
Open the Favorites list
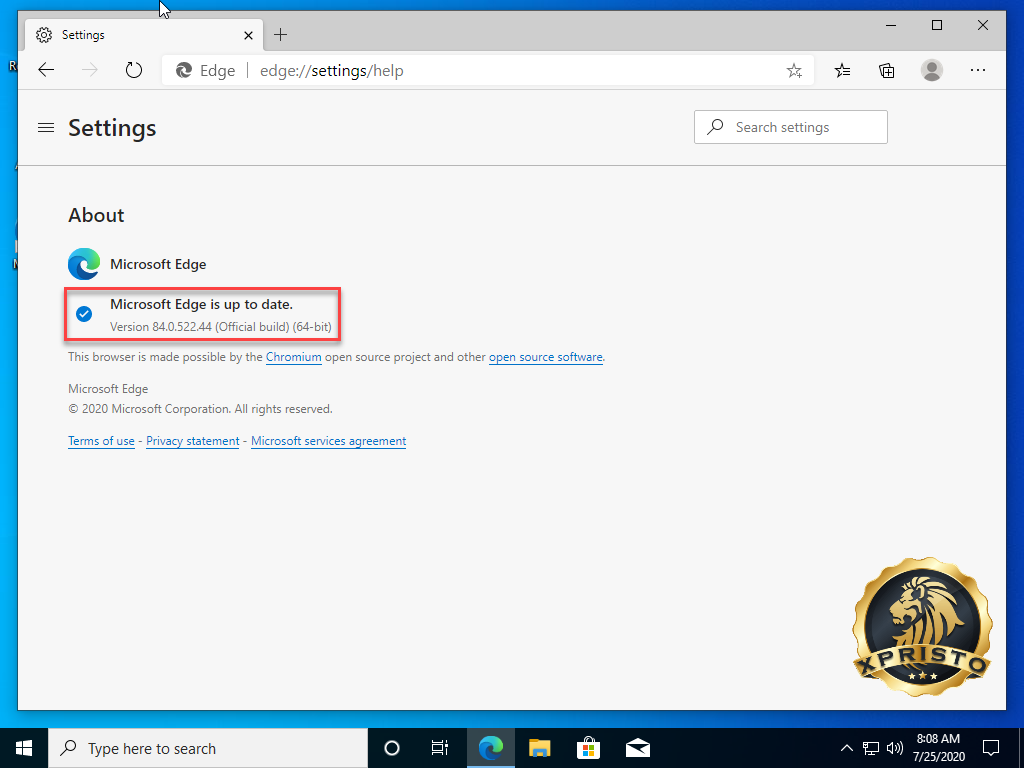[842, 70]
